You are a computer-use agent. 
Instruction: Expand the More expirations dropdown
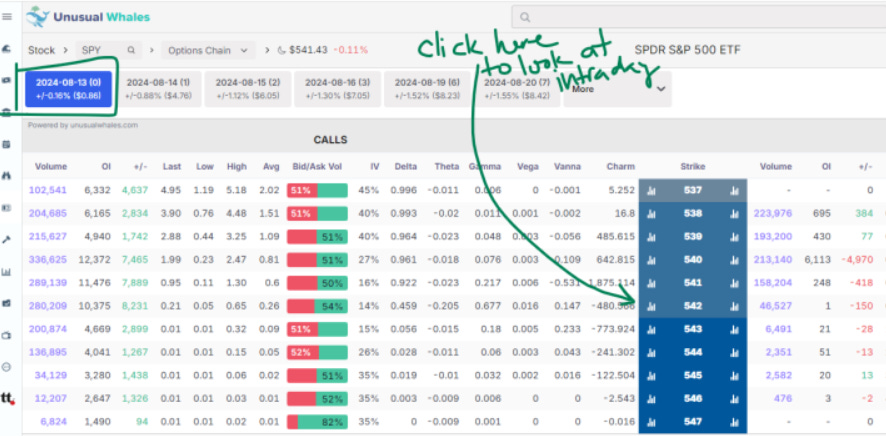(617, 89)
